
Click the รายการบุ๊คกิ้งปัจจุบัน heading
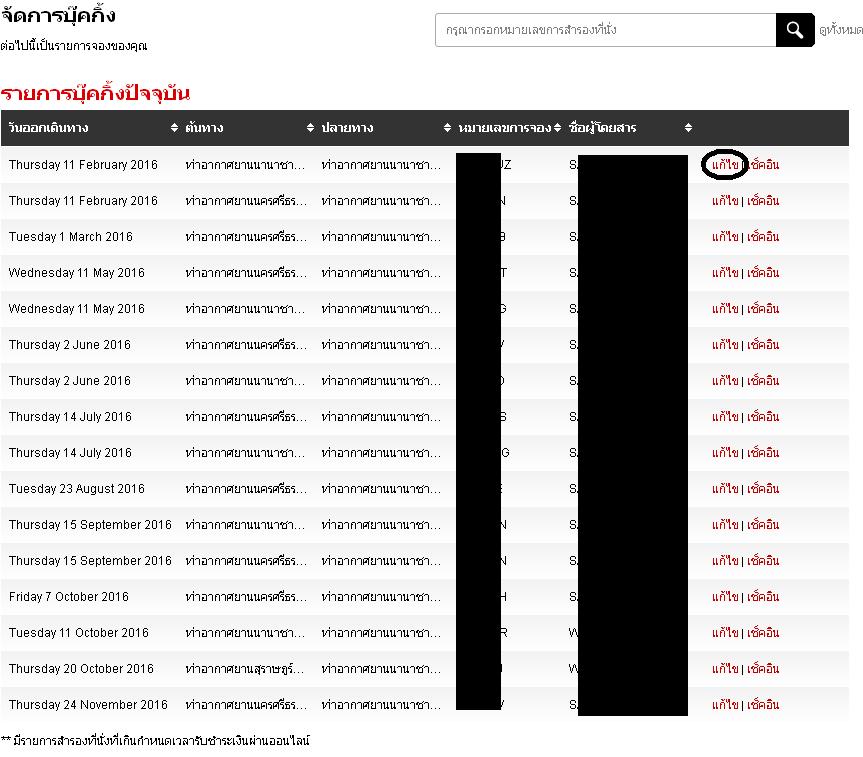tap(95, 93)
